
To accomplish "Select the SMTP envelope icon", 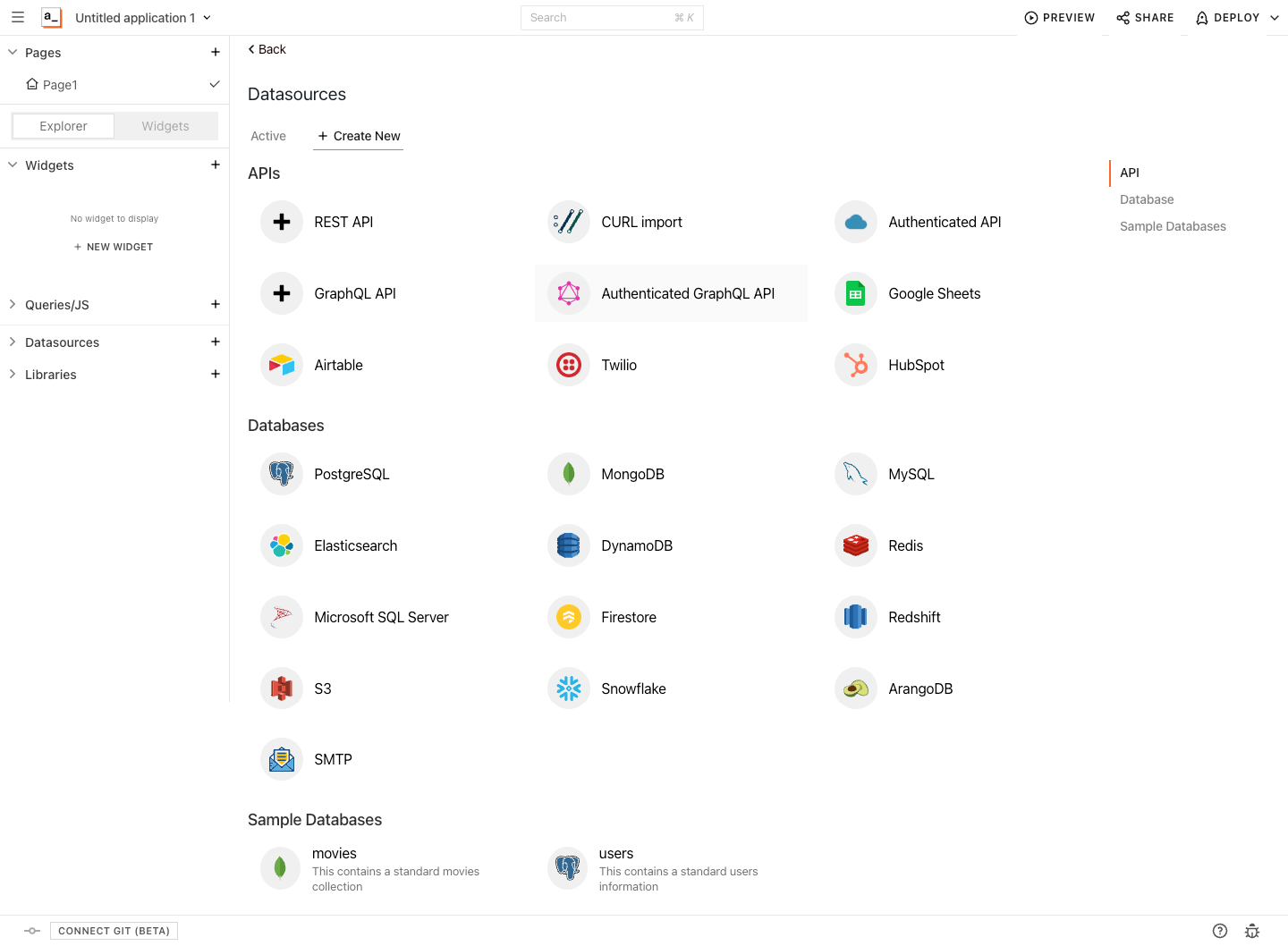I will (282, 759).
